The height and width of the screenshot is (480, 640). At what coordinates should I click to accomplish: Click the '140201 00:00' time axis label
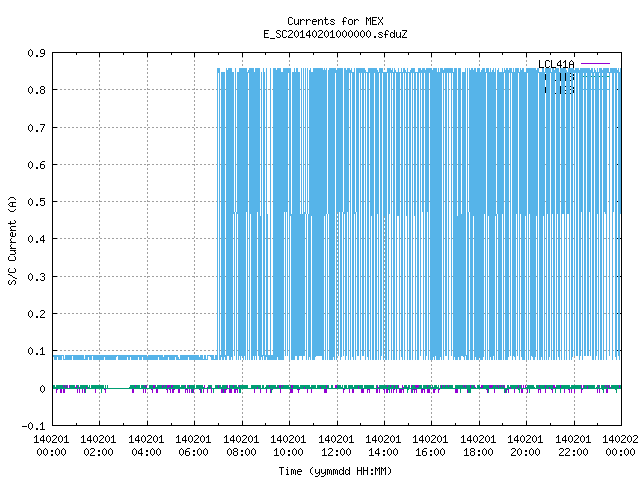click(51, 446)
